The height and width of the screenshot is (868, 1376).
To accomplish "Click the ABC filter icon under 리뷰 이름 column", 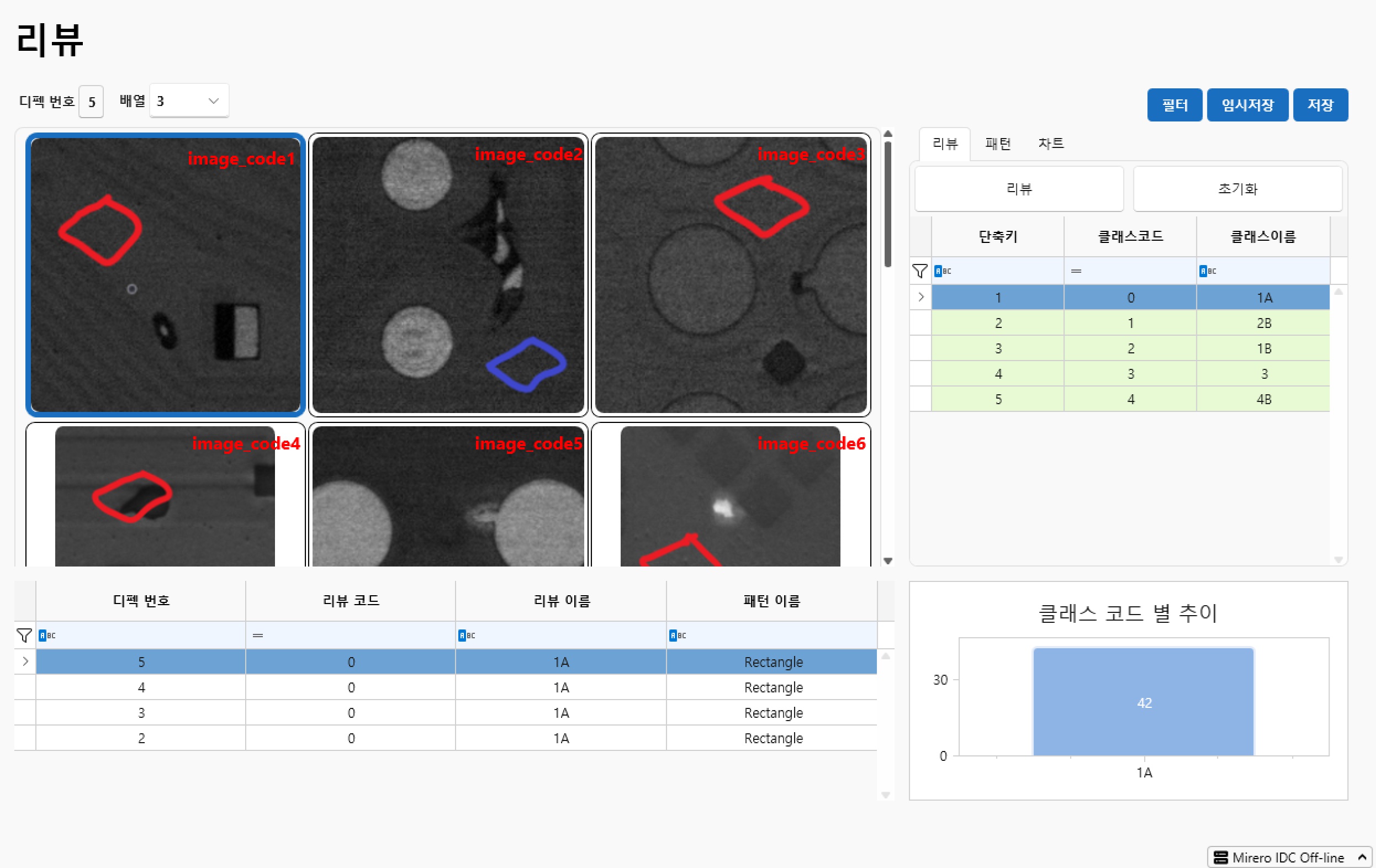I will 466,635.
